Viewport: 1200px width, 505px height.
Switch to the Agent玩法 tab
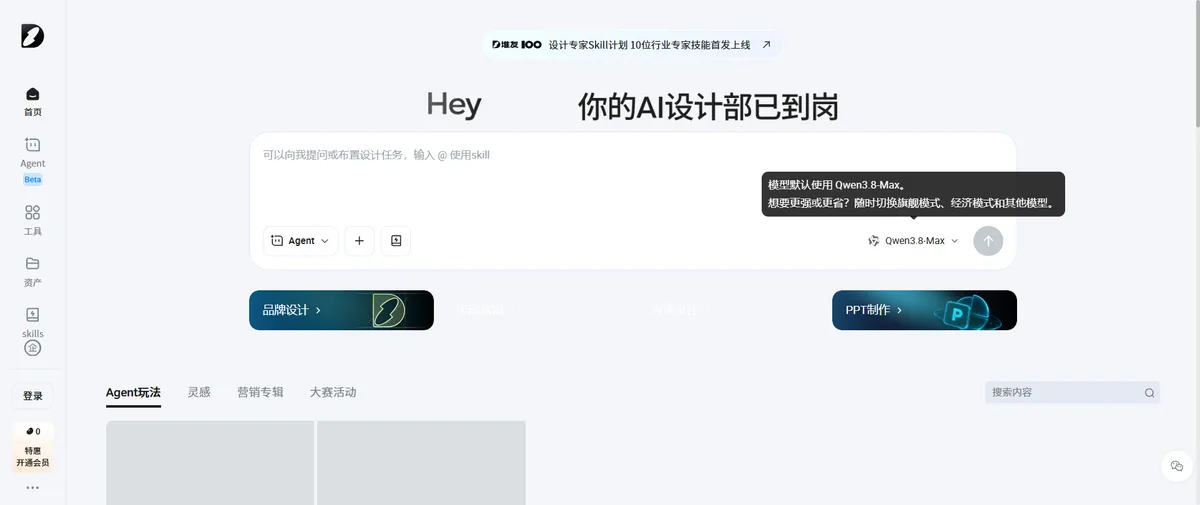(x=133, y=392)
